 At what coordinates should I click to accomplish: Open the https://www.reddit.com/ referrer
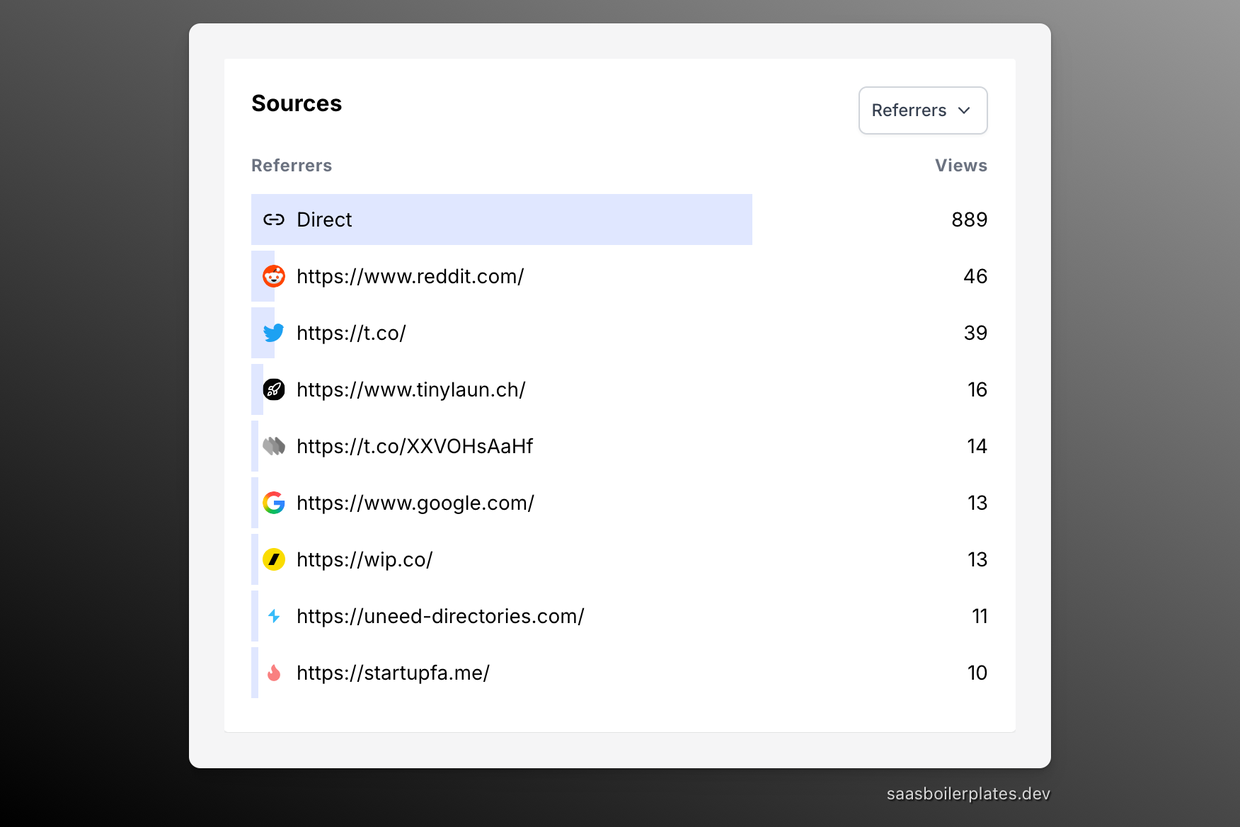click(410, 276)
